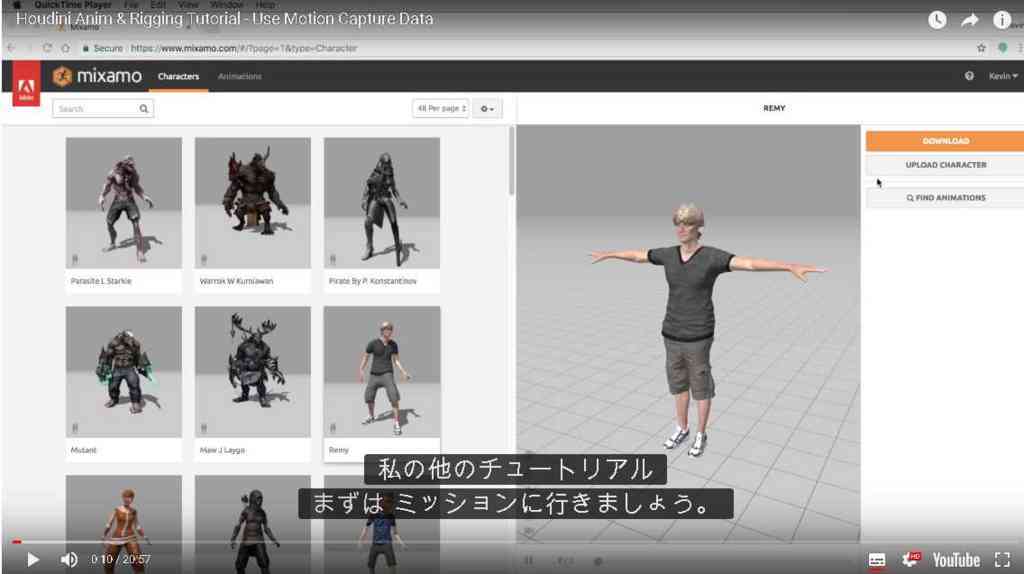Click the Watch Later clock icon
Image resolution: width=1024 pixels, height=574 pixels.
pos(937,20)
